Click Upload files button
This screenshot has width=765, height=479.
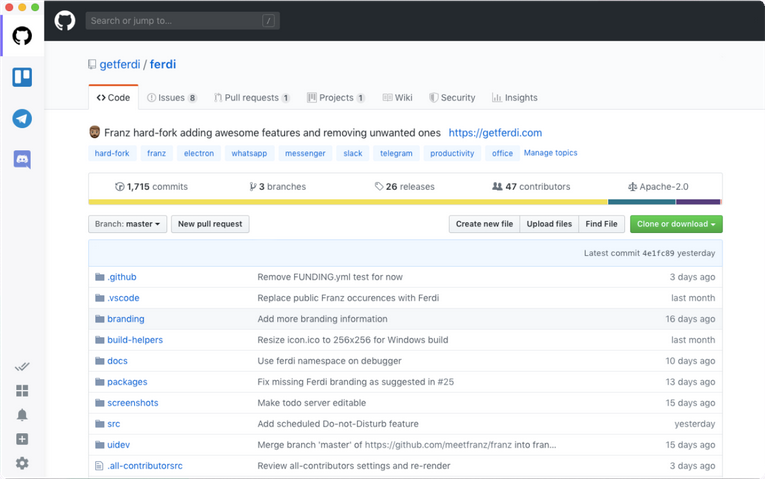pos(549,224)
